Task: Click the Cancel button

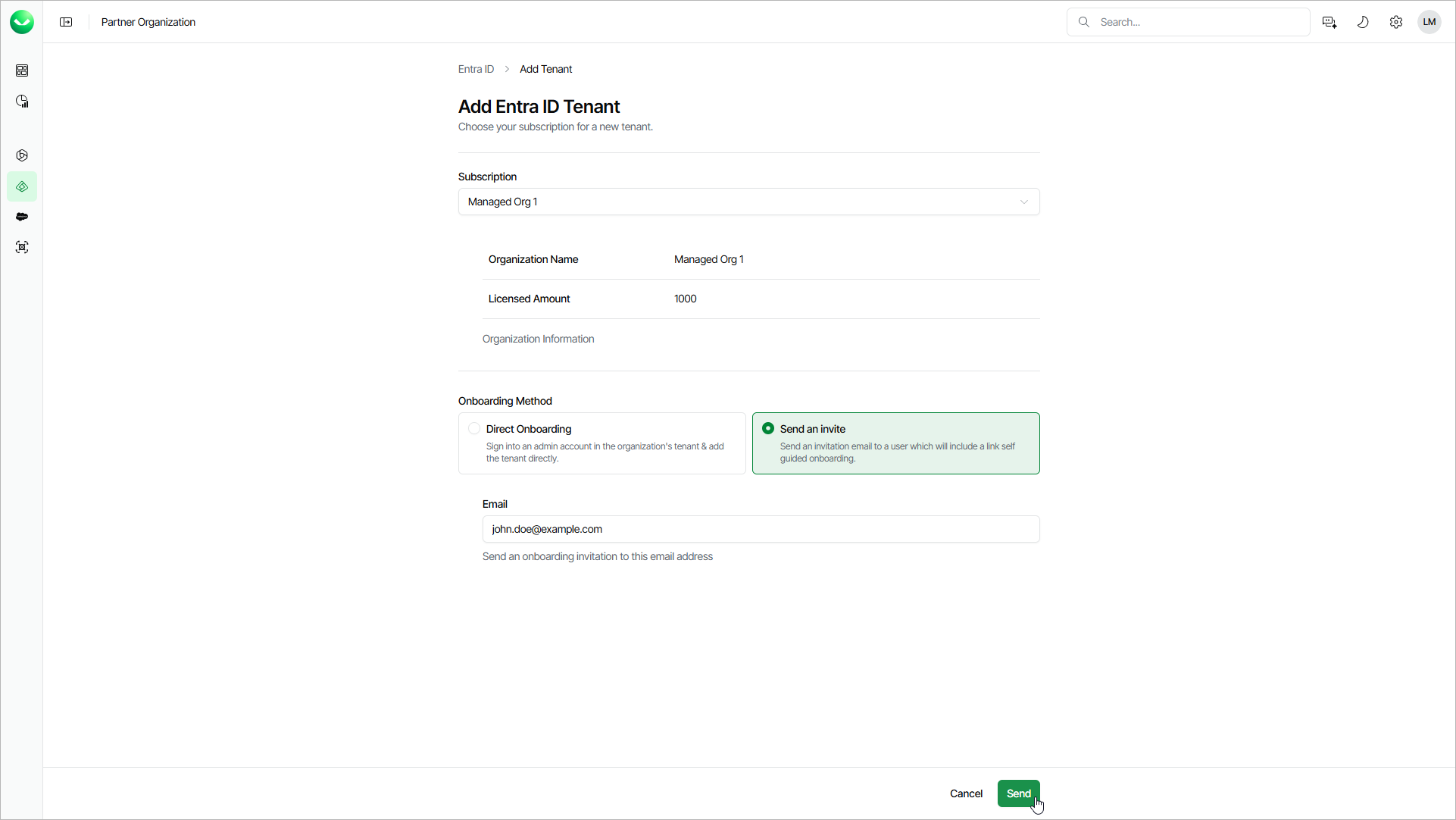Action: point(966,793)
